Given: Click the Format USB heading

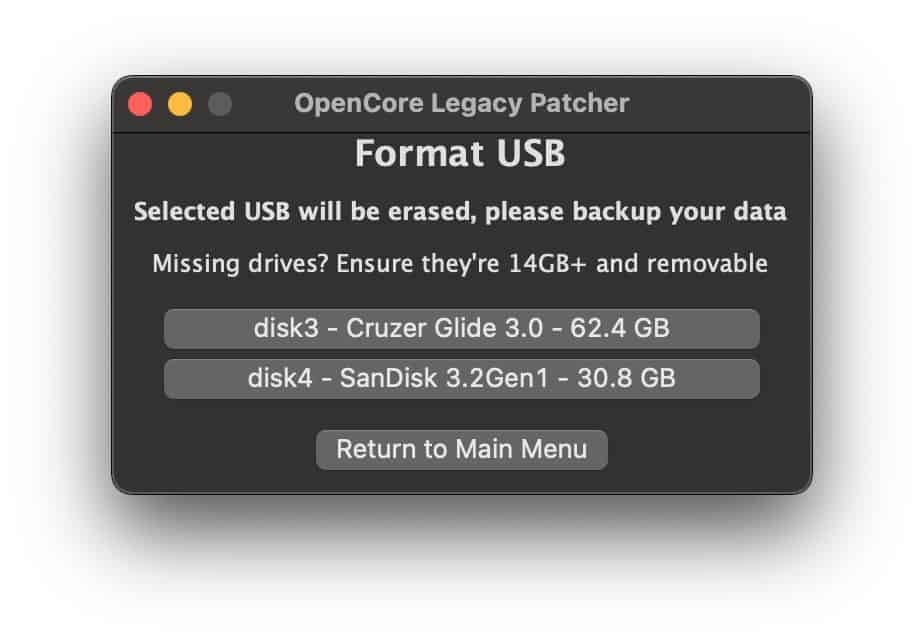Looking at the screenshot, I should 461,154.
